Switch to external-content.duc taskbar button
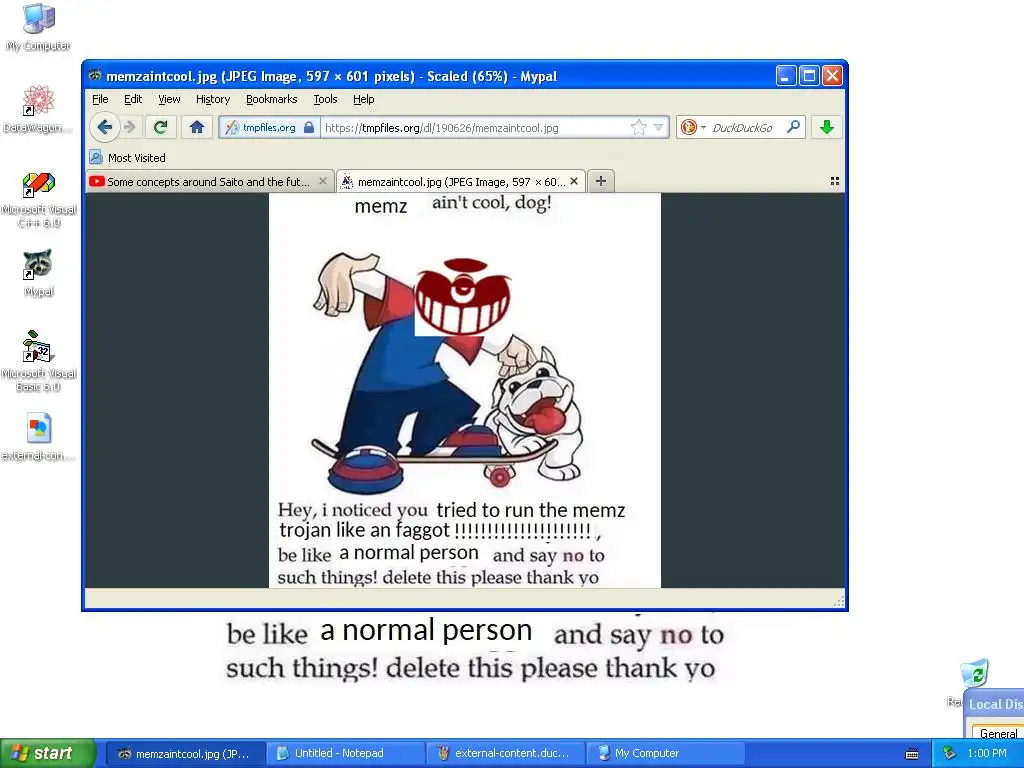Screen dimensions: 1024x768 [504, 754]
